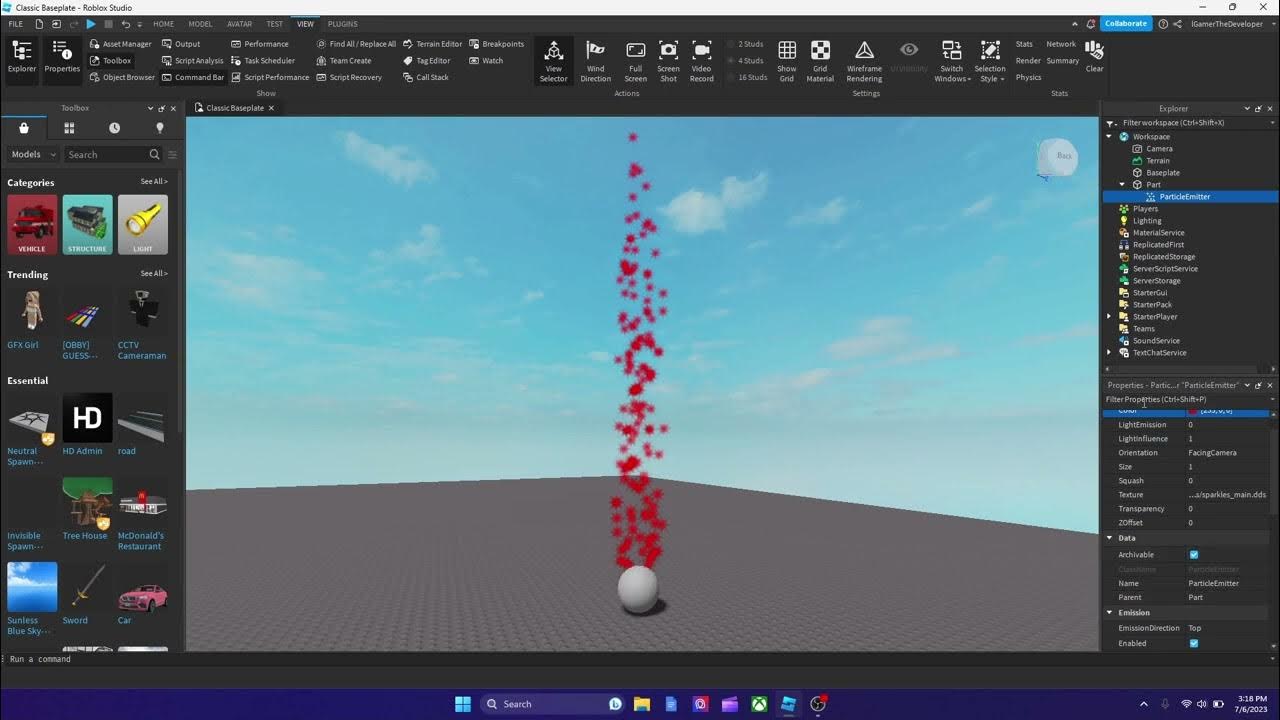Open Selection Style dropdown
The image size is (1280, 720).
[x=990, y=61]
